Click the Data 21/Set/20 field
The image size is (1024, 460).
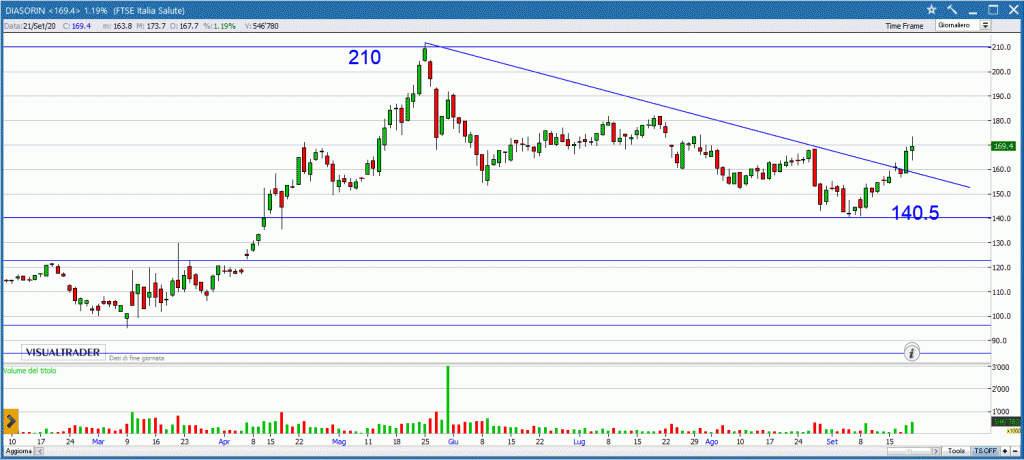(30, 26)
